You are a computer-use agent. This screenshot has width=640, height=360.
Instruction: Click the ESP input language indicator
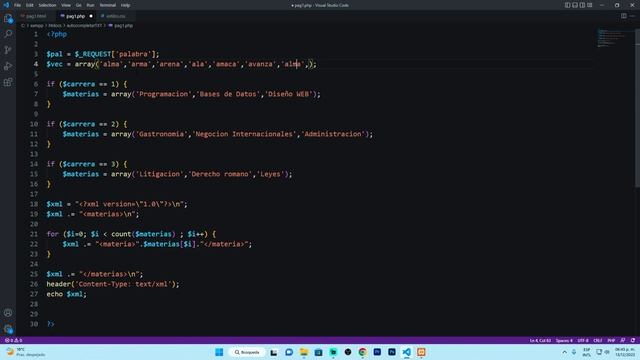(587, 352)
